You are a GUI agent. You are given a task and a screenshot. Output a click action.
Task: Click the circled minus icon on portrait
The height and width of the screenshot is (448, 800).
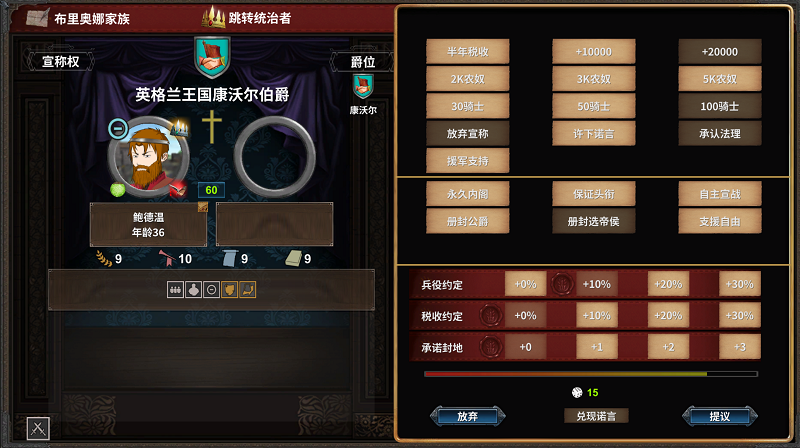click(118, 129)
